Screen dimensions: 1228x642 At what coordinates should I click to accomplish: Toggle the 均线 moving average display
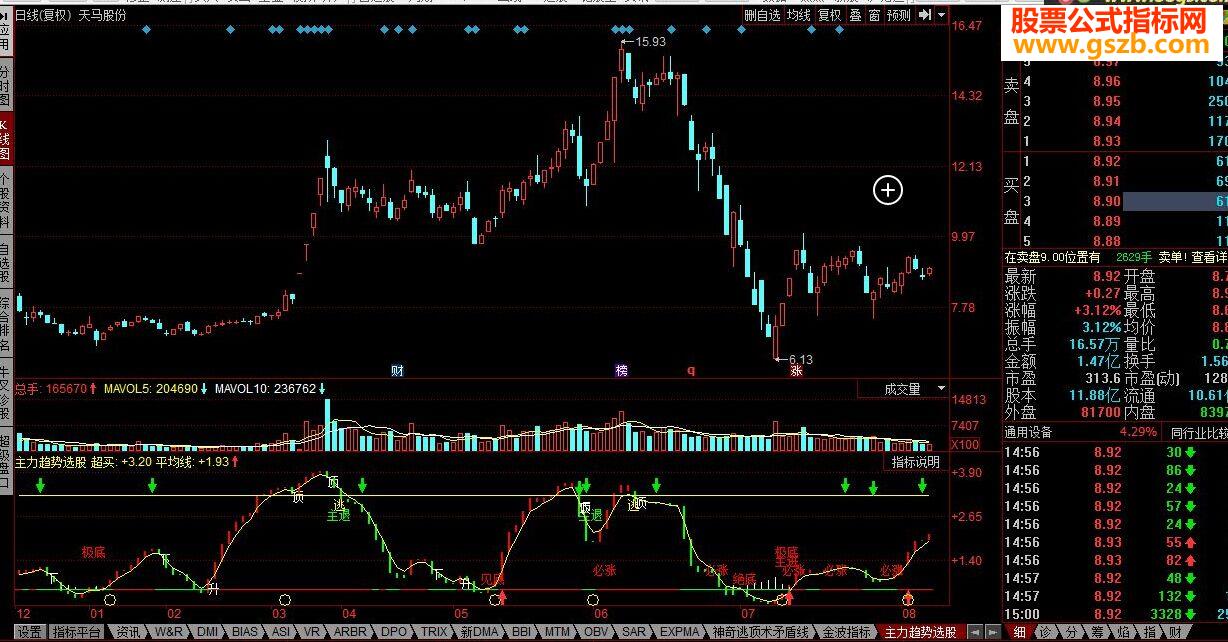(798, 15)
